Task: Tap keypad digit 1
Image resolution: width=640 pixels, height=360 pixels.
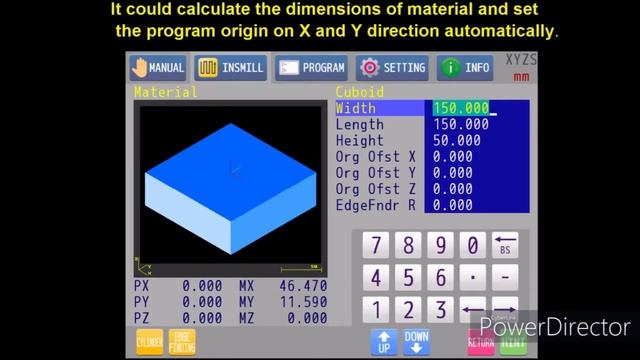Action: click(376, 309)
